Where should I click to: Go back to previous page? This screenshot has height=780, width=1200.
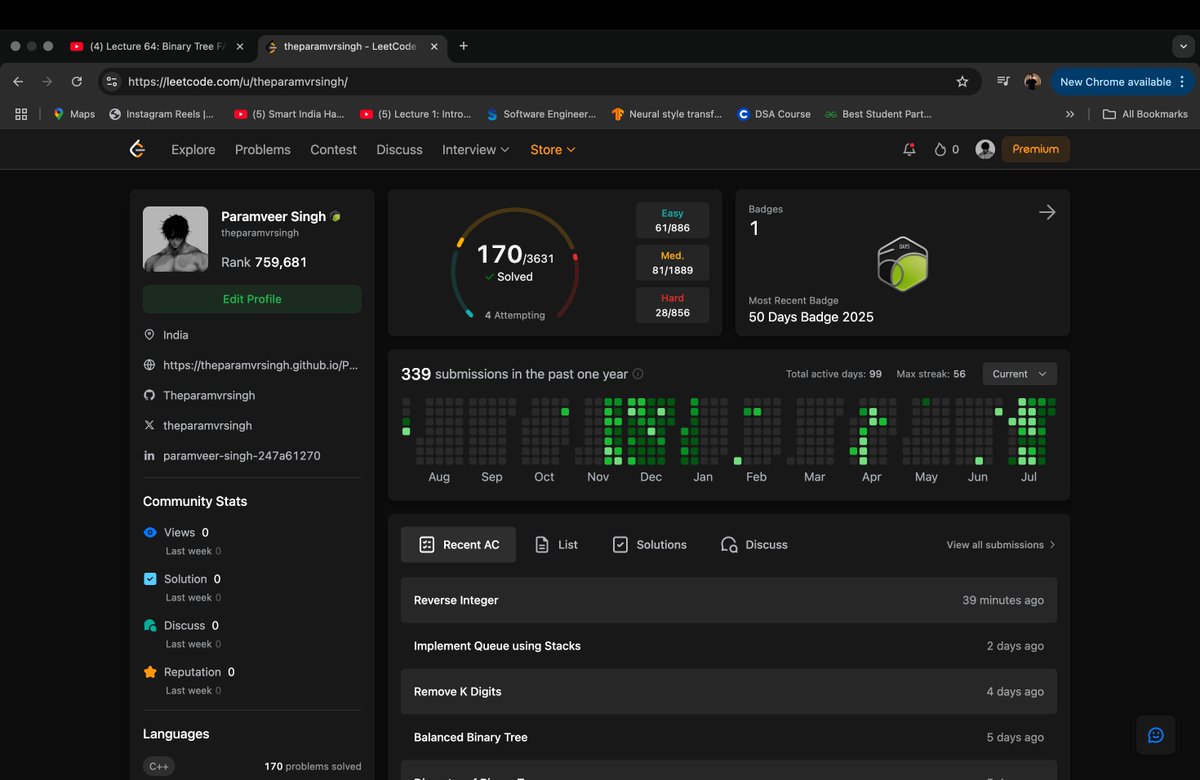[18, 82]
